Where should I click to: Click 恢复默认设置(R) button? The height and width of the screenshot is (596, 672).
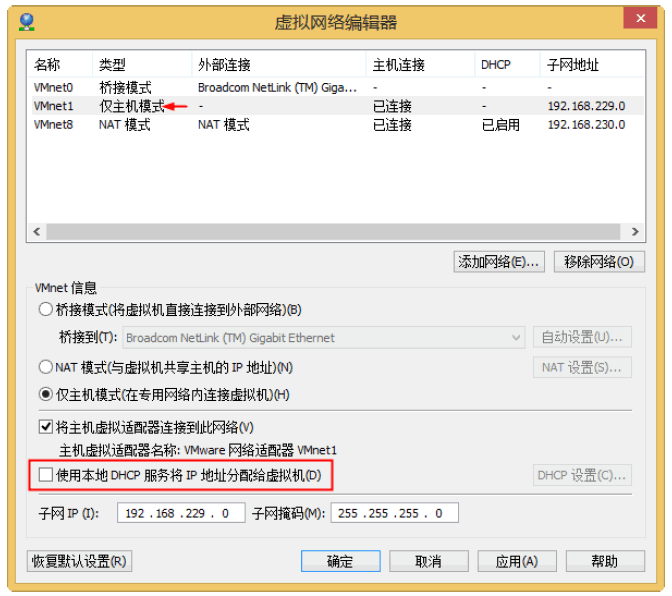pos(79,561)
